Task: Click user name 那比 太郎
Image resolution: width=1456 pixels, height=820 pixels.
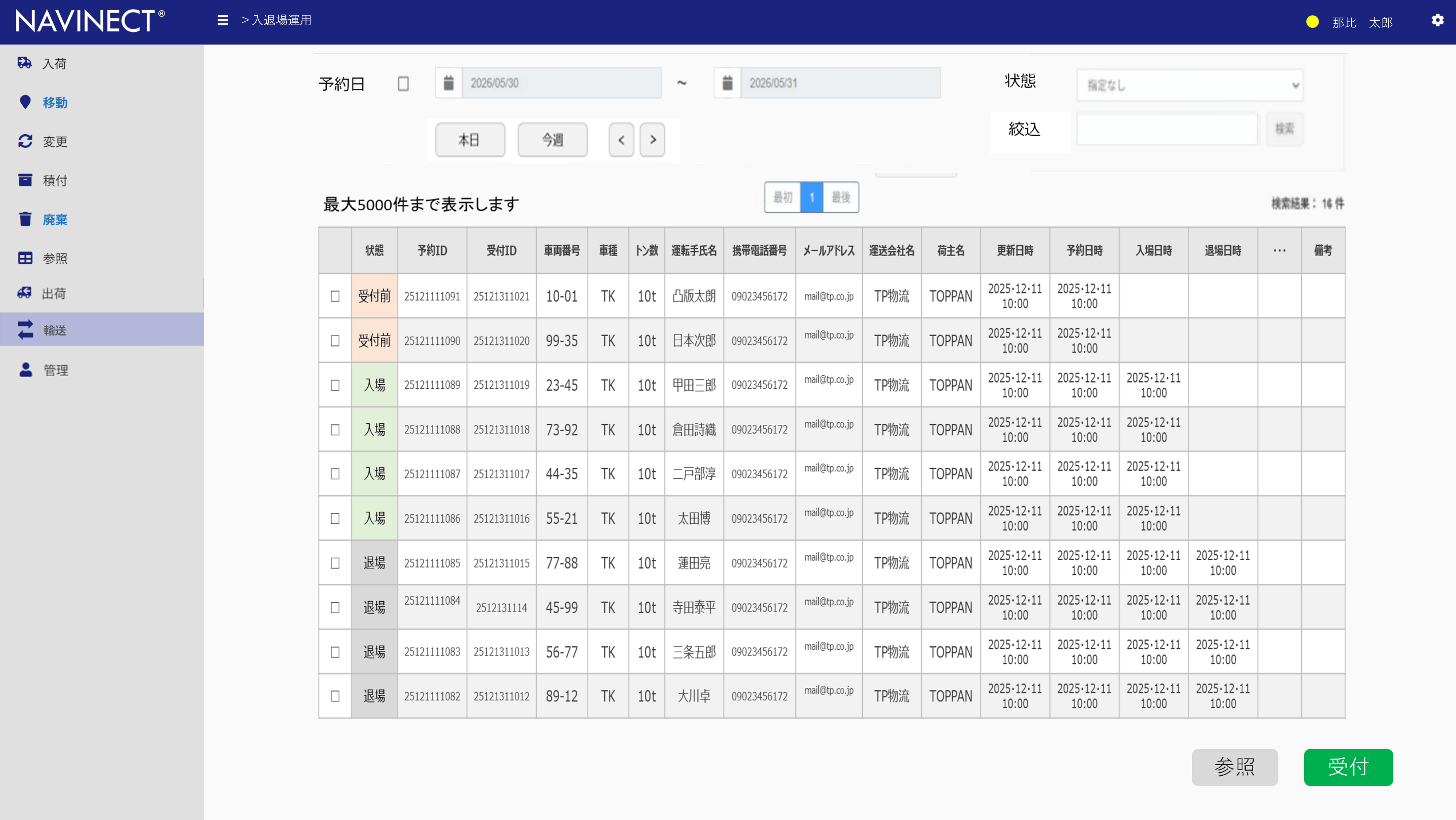Action: click(x=1362, y=23)
